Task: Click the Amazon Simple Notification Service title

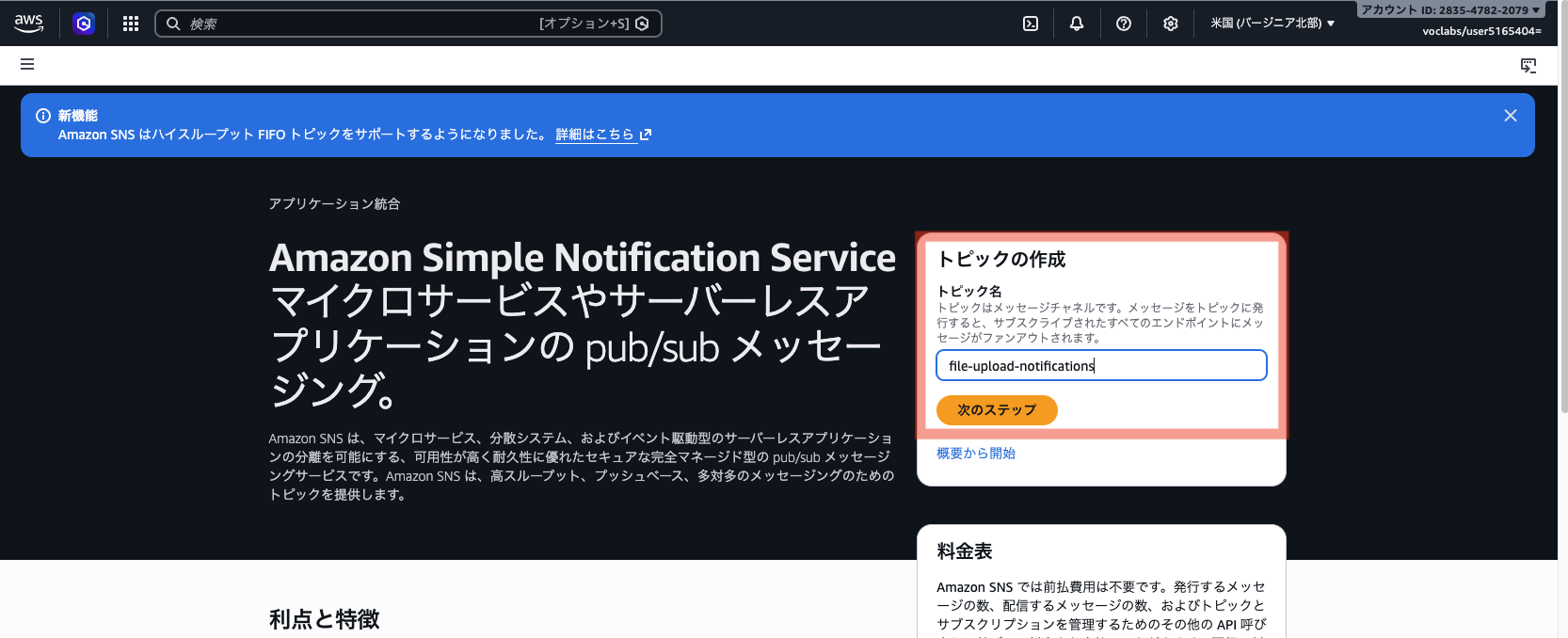Action: click(583, 258)
